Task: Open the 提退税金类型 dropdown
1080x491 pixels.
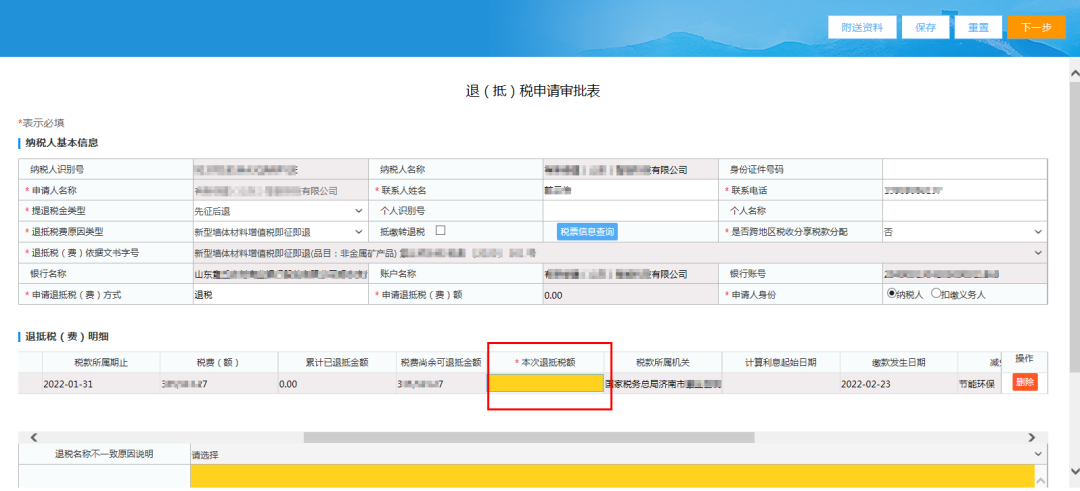Action: [280, 211]
